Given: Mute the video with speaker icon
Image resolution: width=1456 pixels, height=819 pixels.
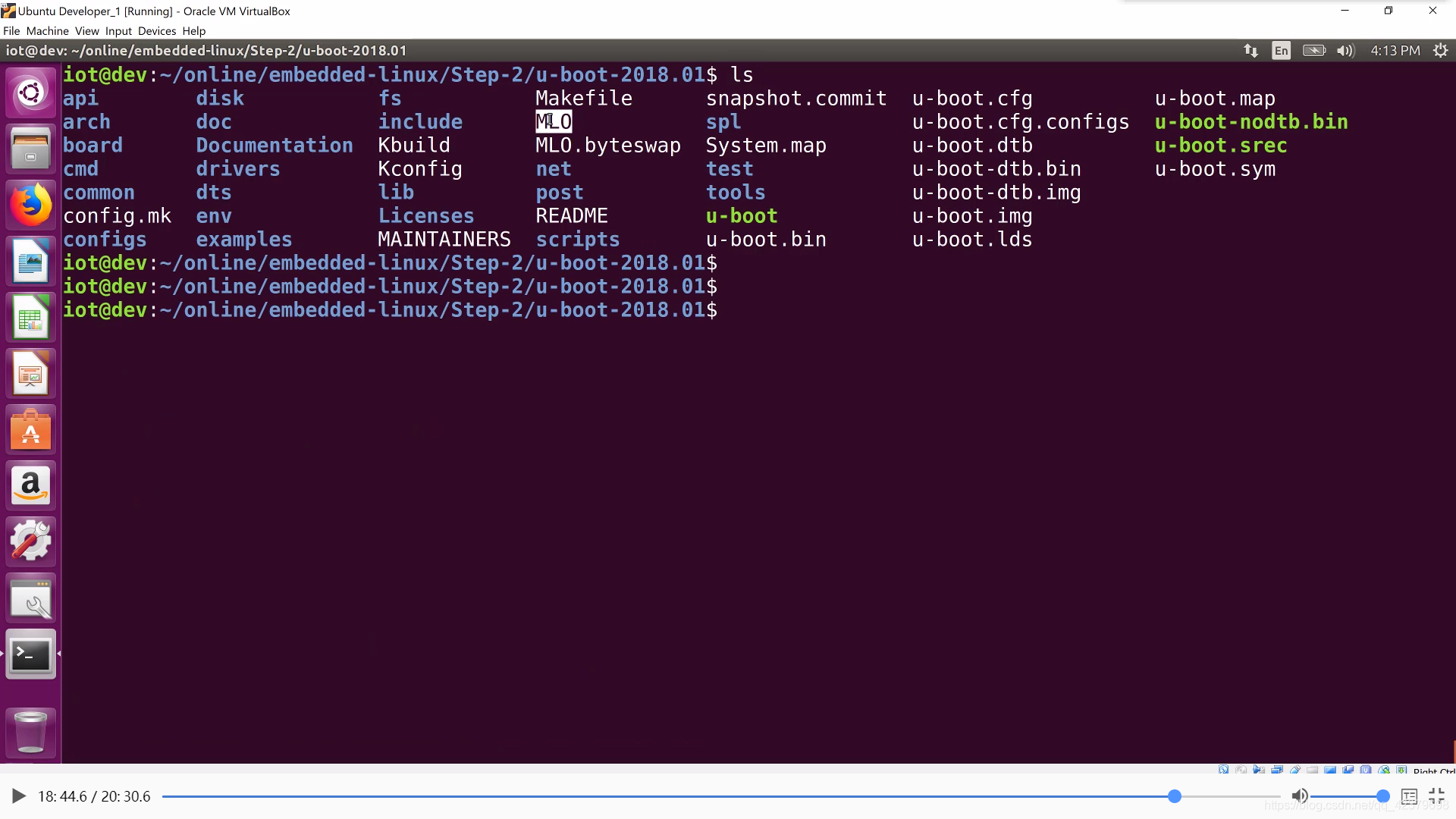Looking at the screenshot, I should tap(1299, 795).
